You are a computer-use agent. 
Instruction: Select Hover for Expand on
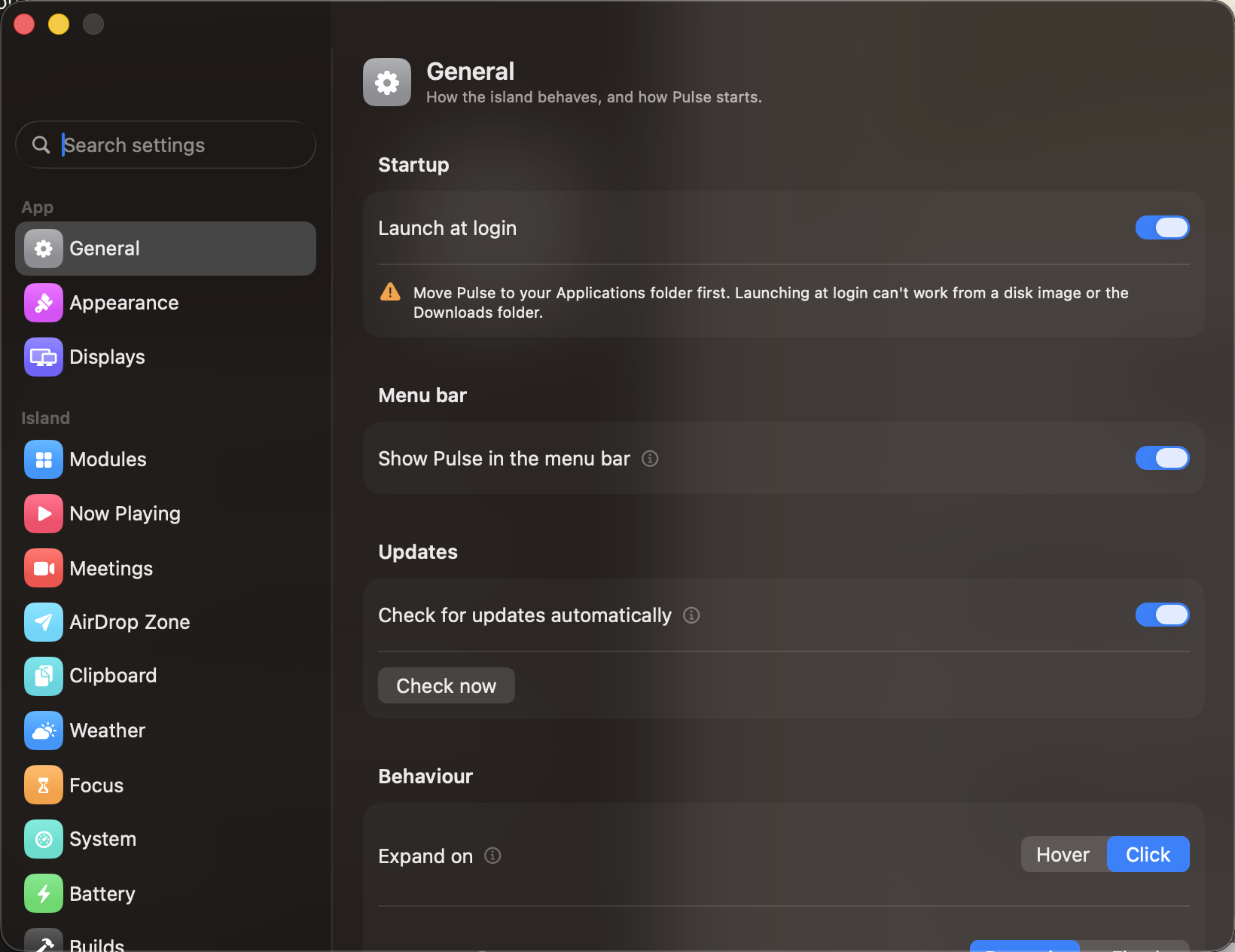coord(1063,854)
